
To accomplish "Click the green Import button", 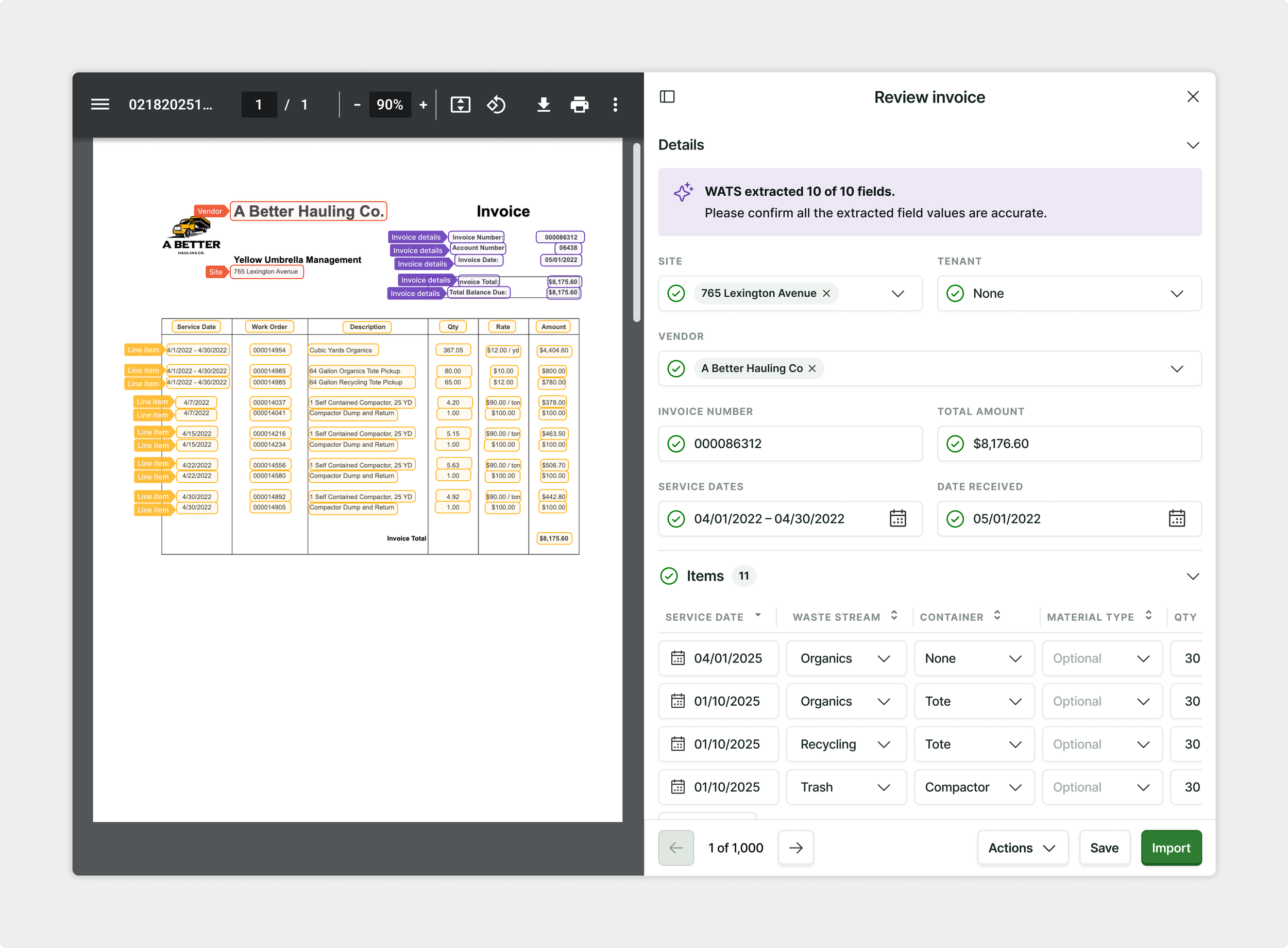I will pos(1171,848).
